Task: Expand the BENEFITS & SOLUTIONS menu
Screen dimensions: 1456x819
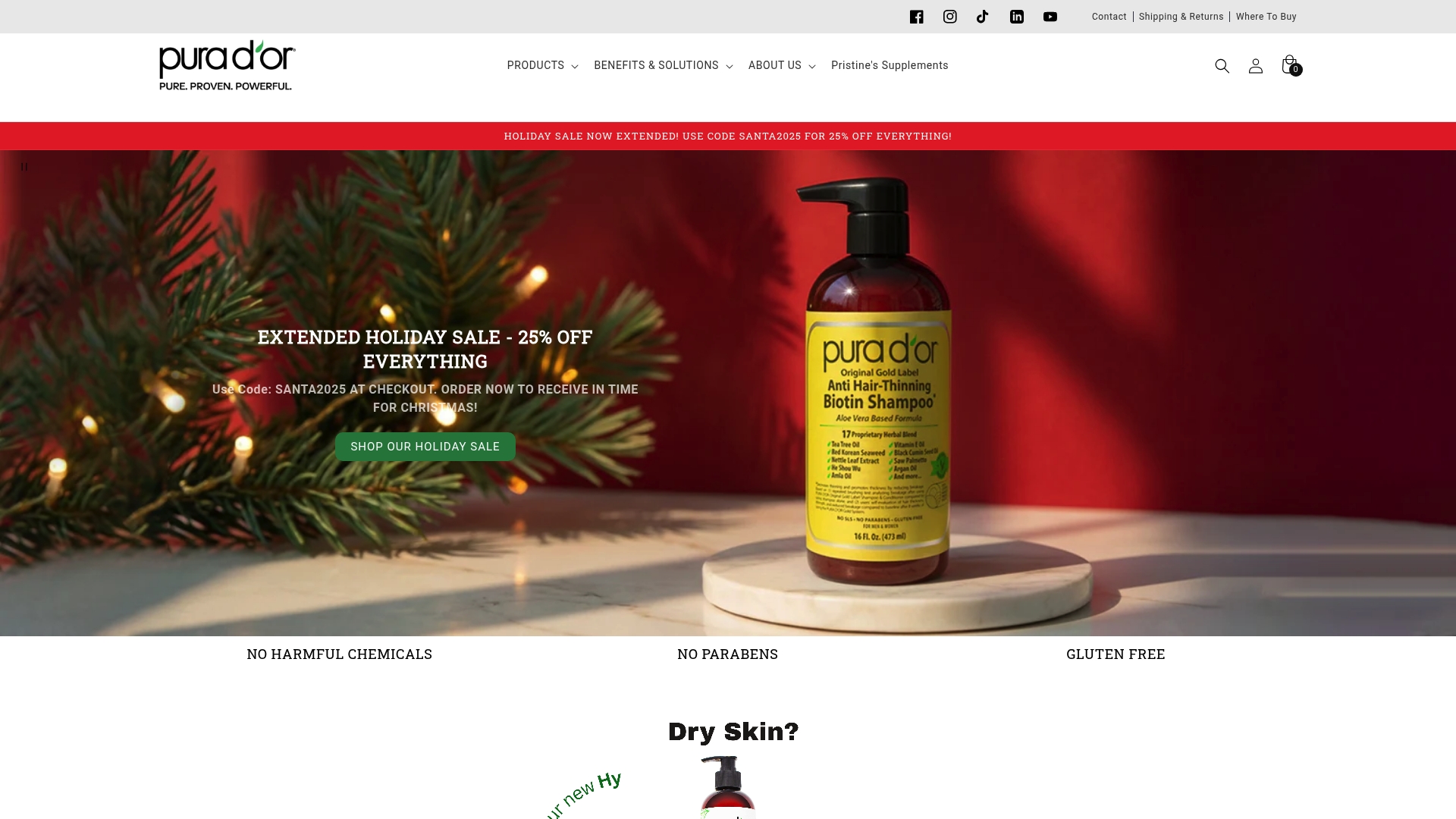Action: 663,65
